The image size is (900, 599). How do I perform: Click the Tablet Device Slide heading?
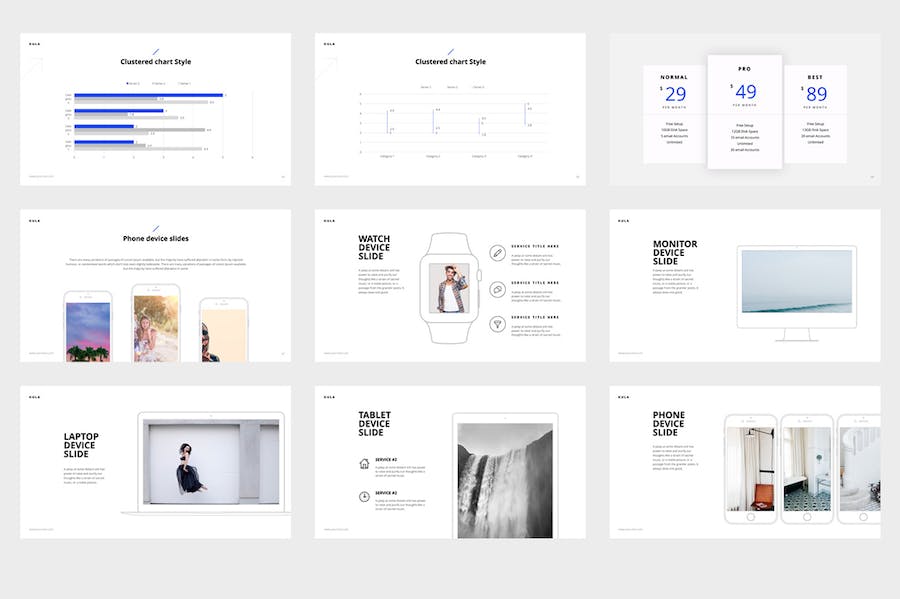(375, 424)
